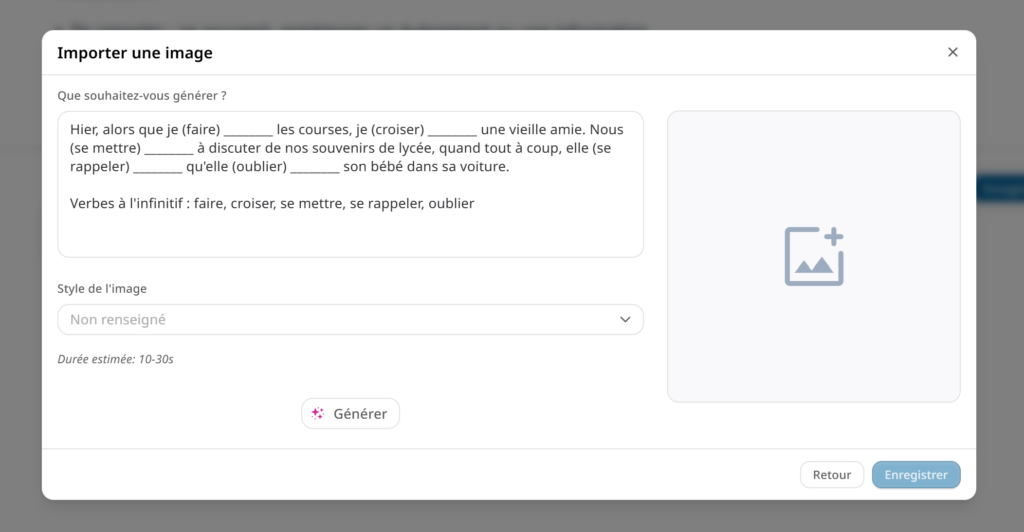This screenshot has width=1024, height=532.
Task: Click the Durée estimée text
Action: 115,359
